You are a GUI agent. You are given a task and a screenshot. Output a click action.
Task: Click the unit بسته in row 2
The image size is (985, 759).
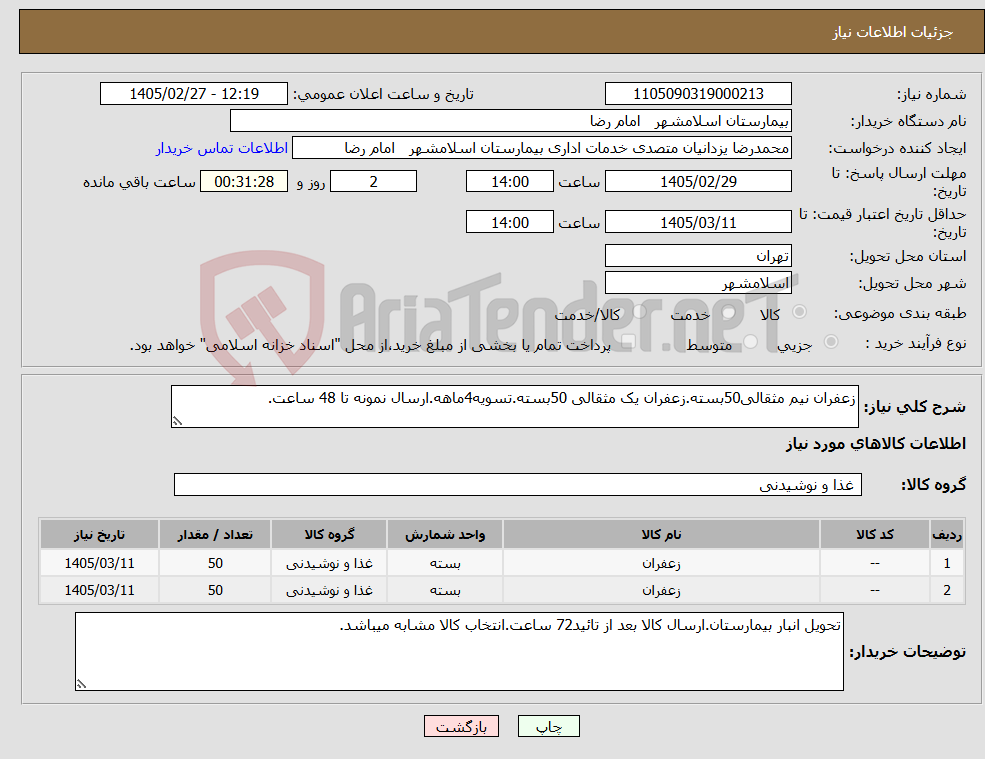pyautogui.click(x=445, y=591)
